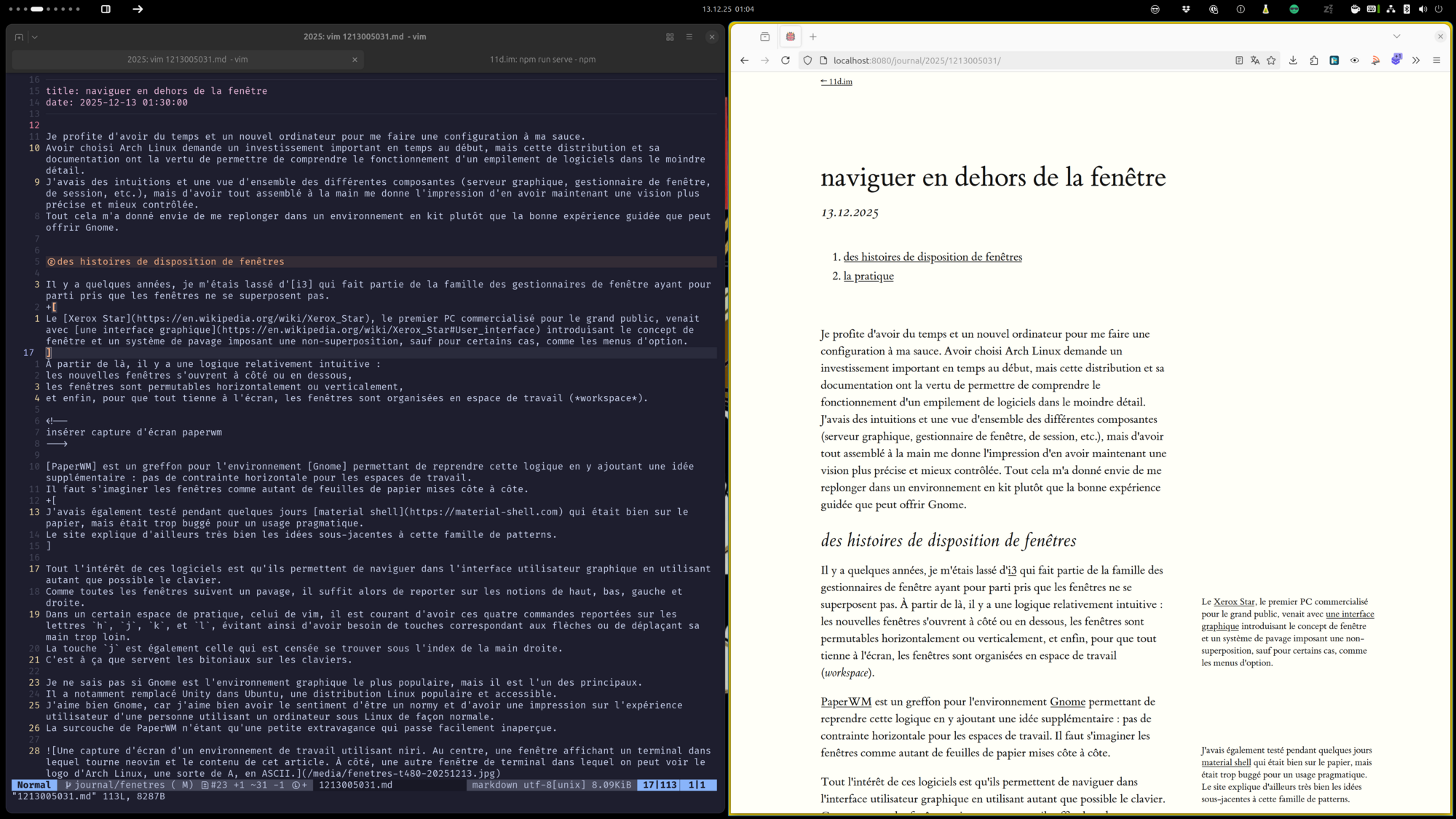
Task: Open the downloads icon in the browser toolbar
Action: [x=1294, y=60]
